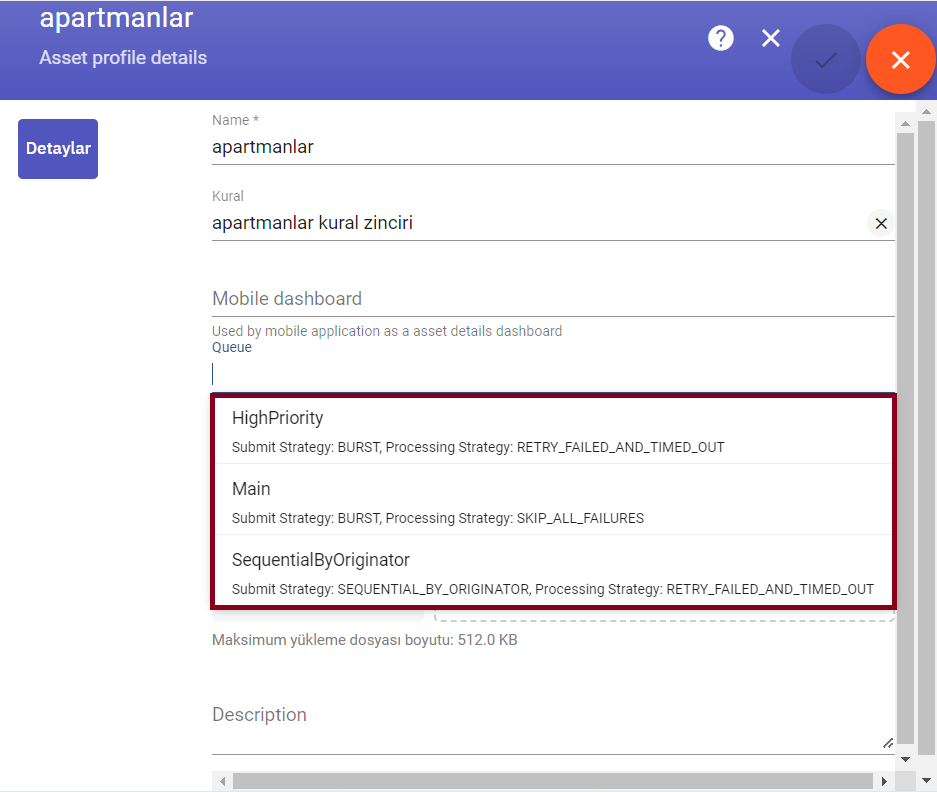Image resolution: width=937 pixels, height=792 pixels.
Task: Switch to the Detaylar tab
Action: [x=58, y=149]
